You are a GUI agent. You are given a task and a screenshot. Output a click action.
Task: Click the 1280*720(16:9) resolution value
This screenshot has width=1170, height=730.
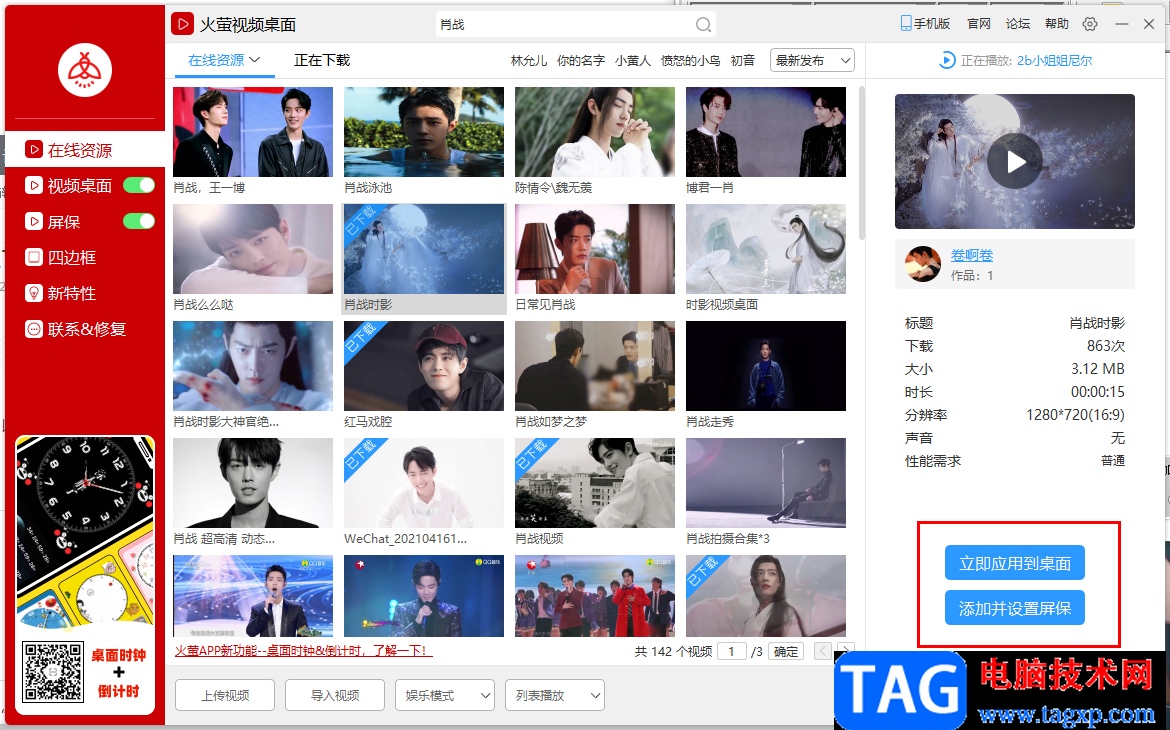pyautogui.click(x=1075, y=415)
